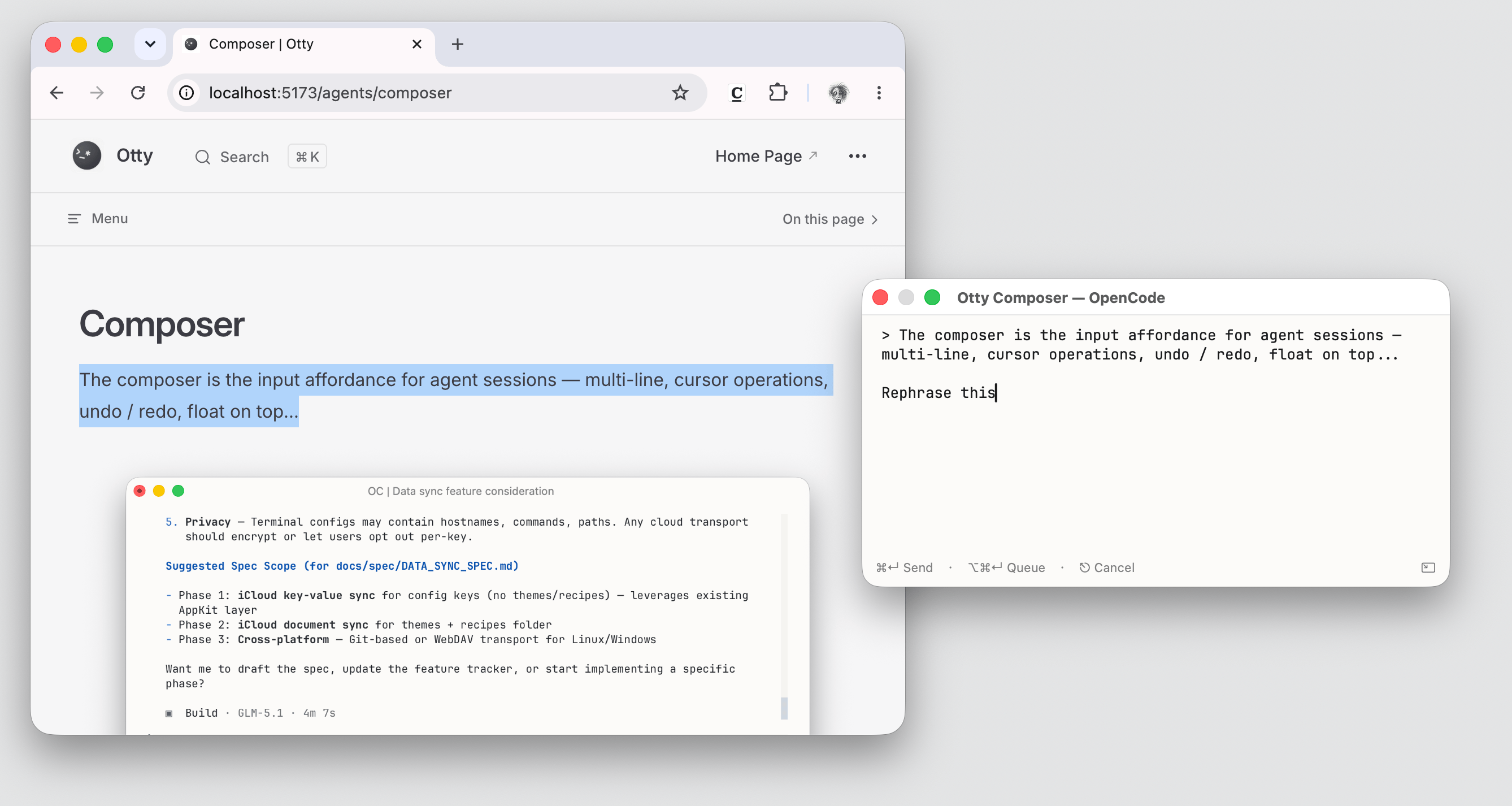1512x806 pixels.
Task: Click the Rephrase this input text
Action: (938, 393)
